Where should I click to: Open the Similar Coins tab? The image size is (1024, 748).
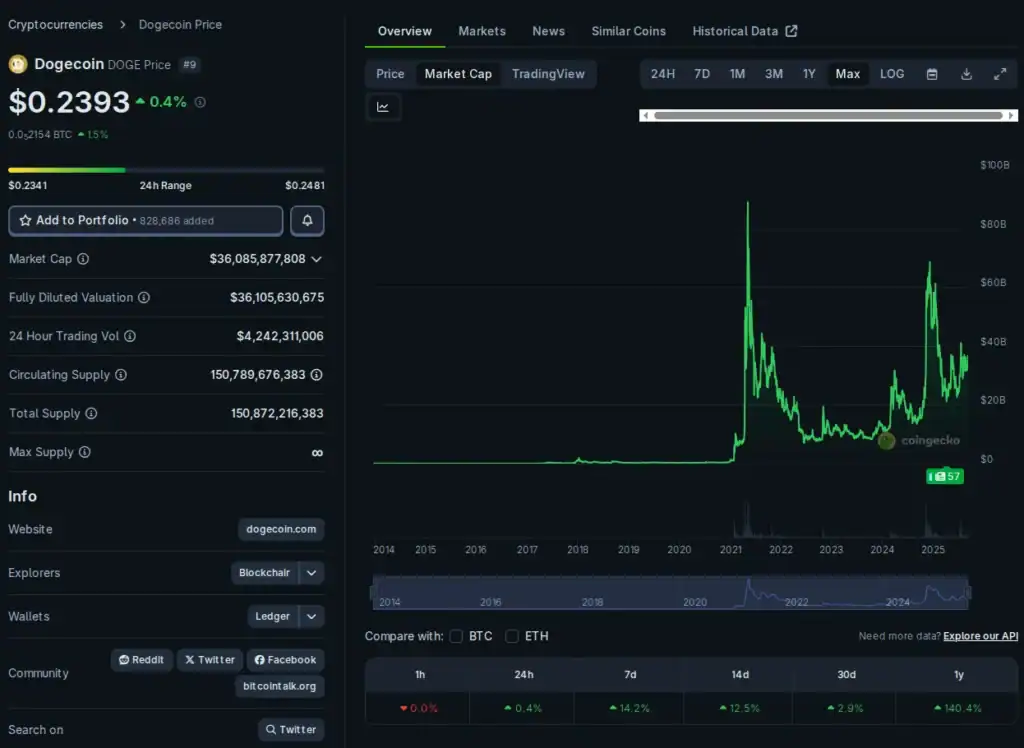[629, 31]
